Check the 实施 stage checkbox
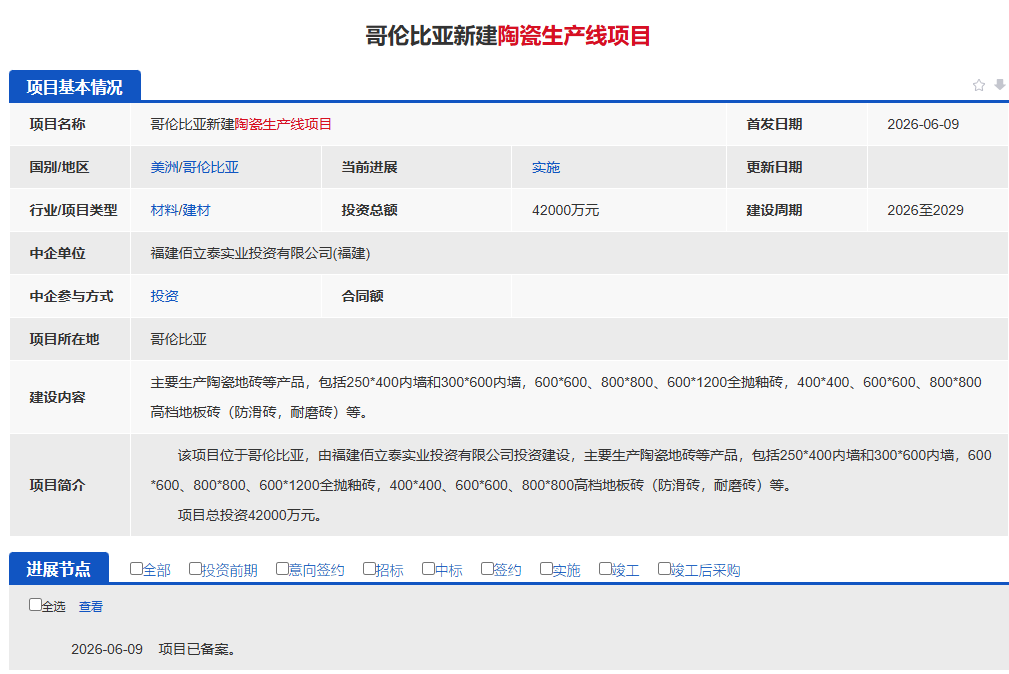 546,568
